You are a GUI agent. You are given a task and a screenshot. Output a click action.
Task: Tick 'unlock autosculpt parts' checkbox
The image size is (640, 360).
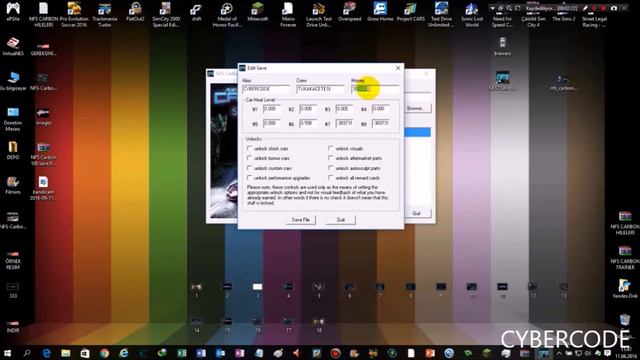pos(331,168)
